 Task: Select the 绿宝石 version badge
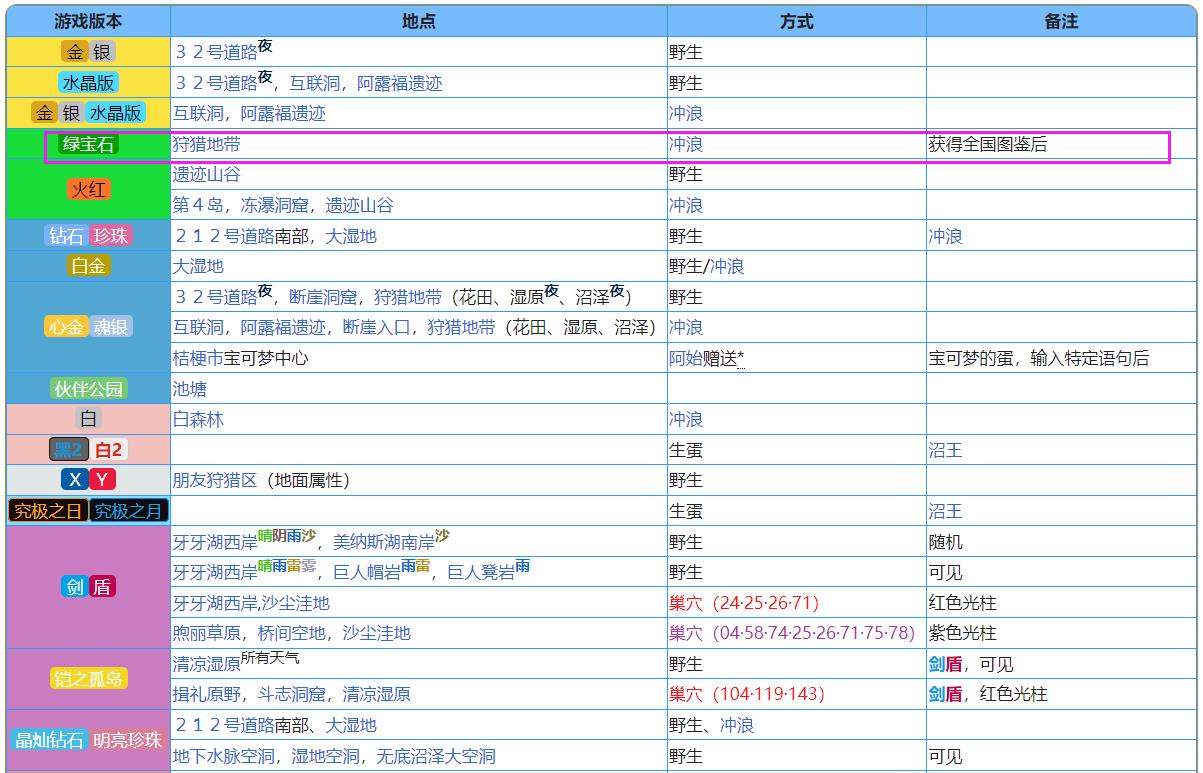[88, 143]
